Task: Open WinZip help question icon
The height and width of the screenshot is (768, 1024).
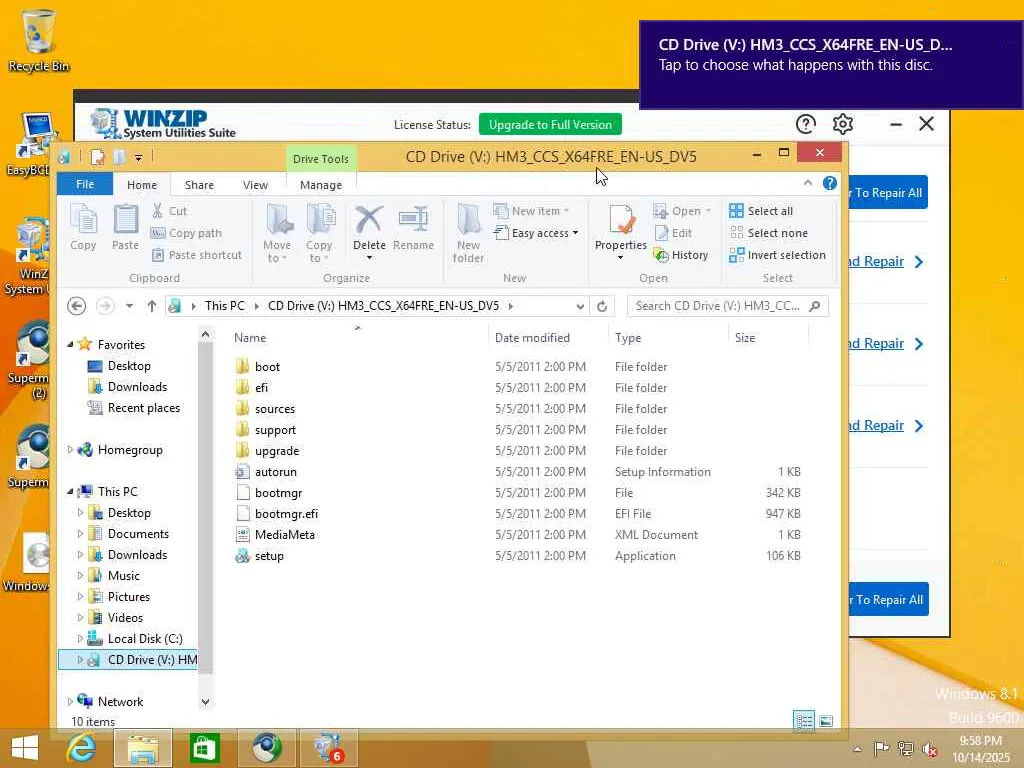Action: point(806,123)
